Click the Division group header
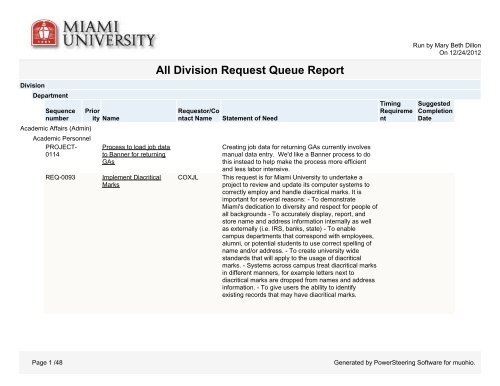Image resolution: width=500 pixels, height=386 pixels. [32, 85]
